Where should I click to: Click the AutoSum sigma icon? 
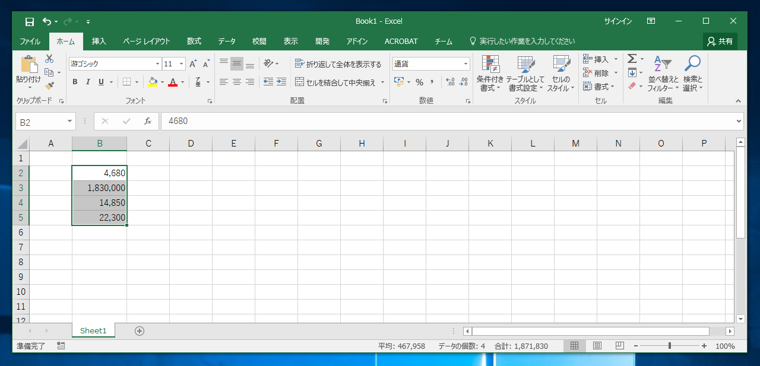click(x=632, y=59)
